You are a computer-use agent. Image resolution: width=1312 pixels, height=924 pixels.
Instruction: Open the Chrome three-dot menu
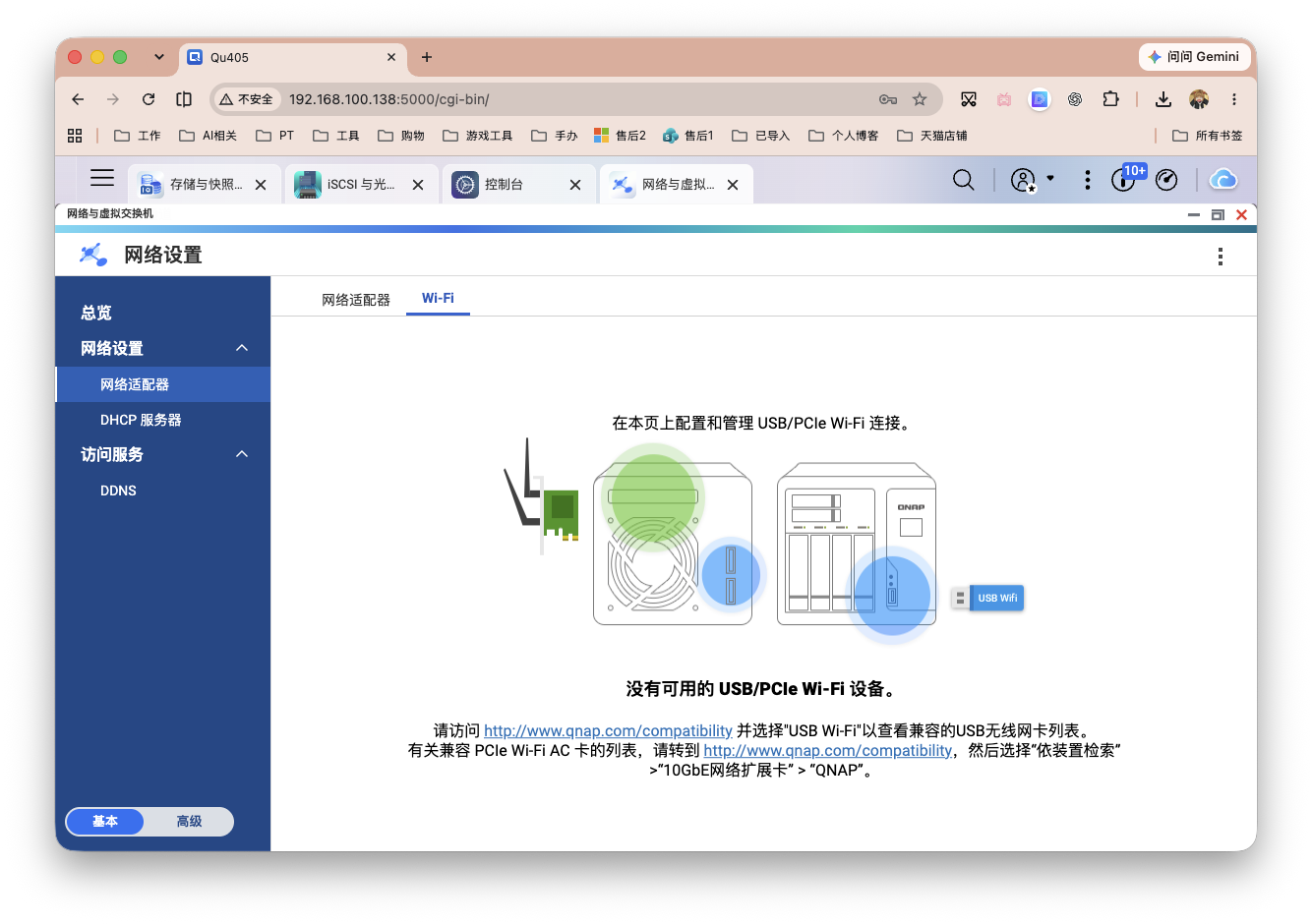(1233, 99)
